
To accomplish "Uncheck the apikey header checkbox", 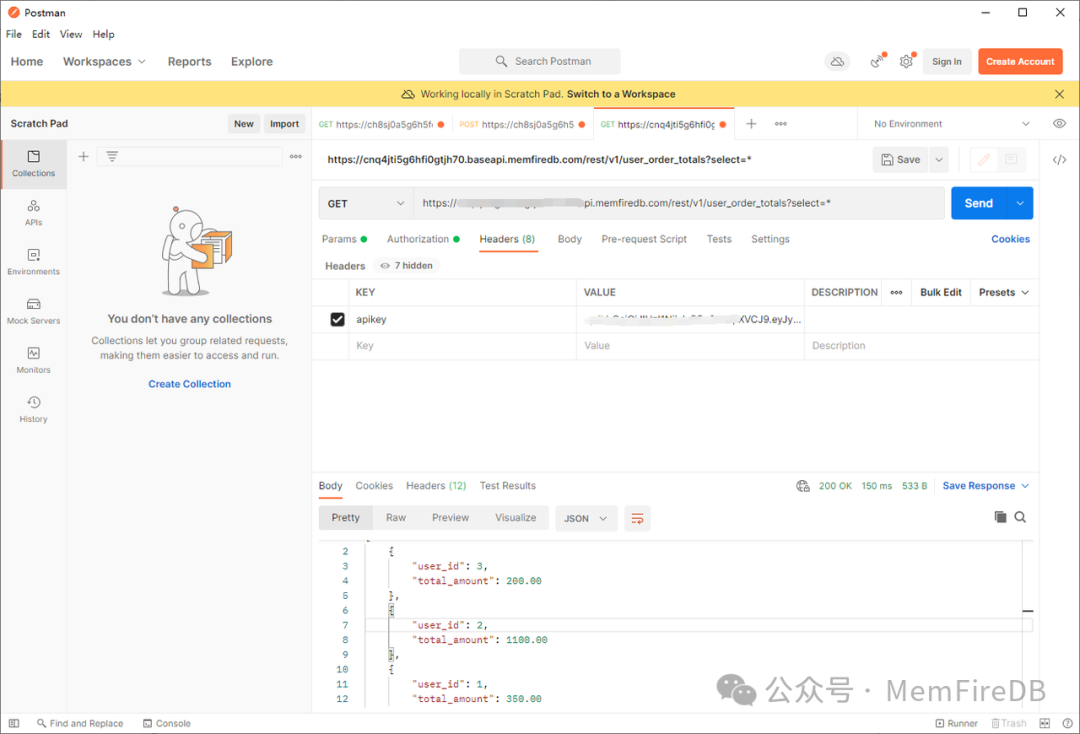I will click(x=338, y=319).
